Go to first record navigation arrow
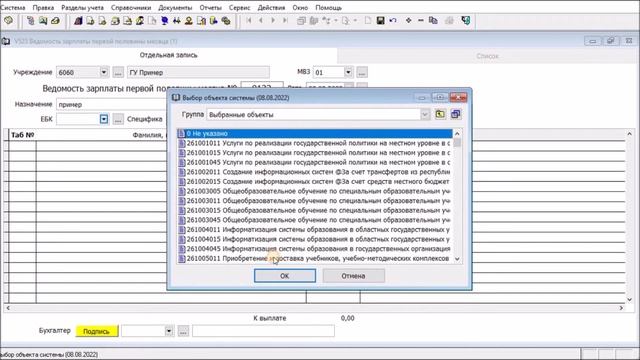This screenshot has height=360, width=640. (249, 20)
